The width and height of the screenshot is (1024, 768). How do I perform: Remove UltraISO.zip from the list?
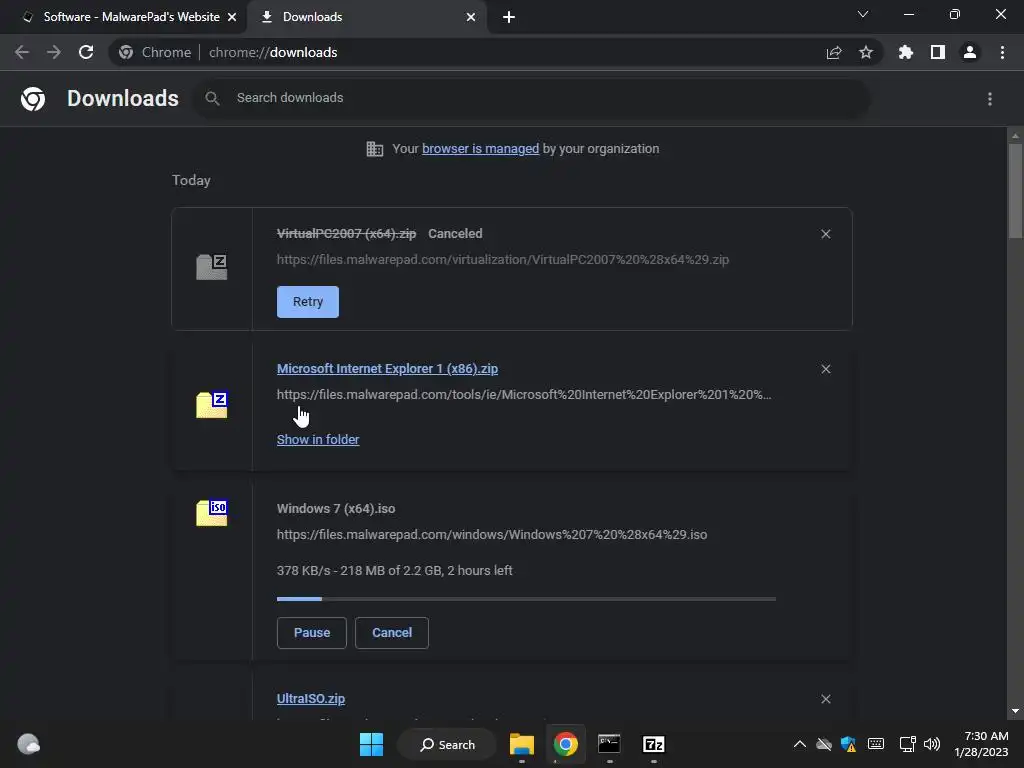pos(825,699)
